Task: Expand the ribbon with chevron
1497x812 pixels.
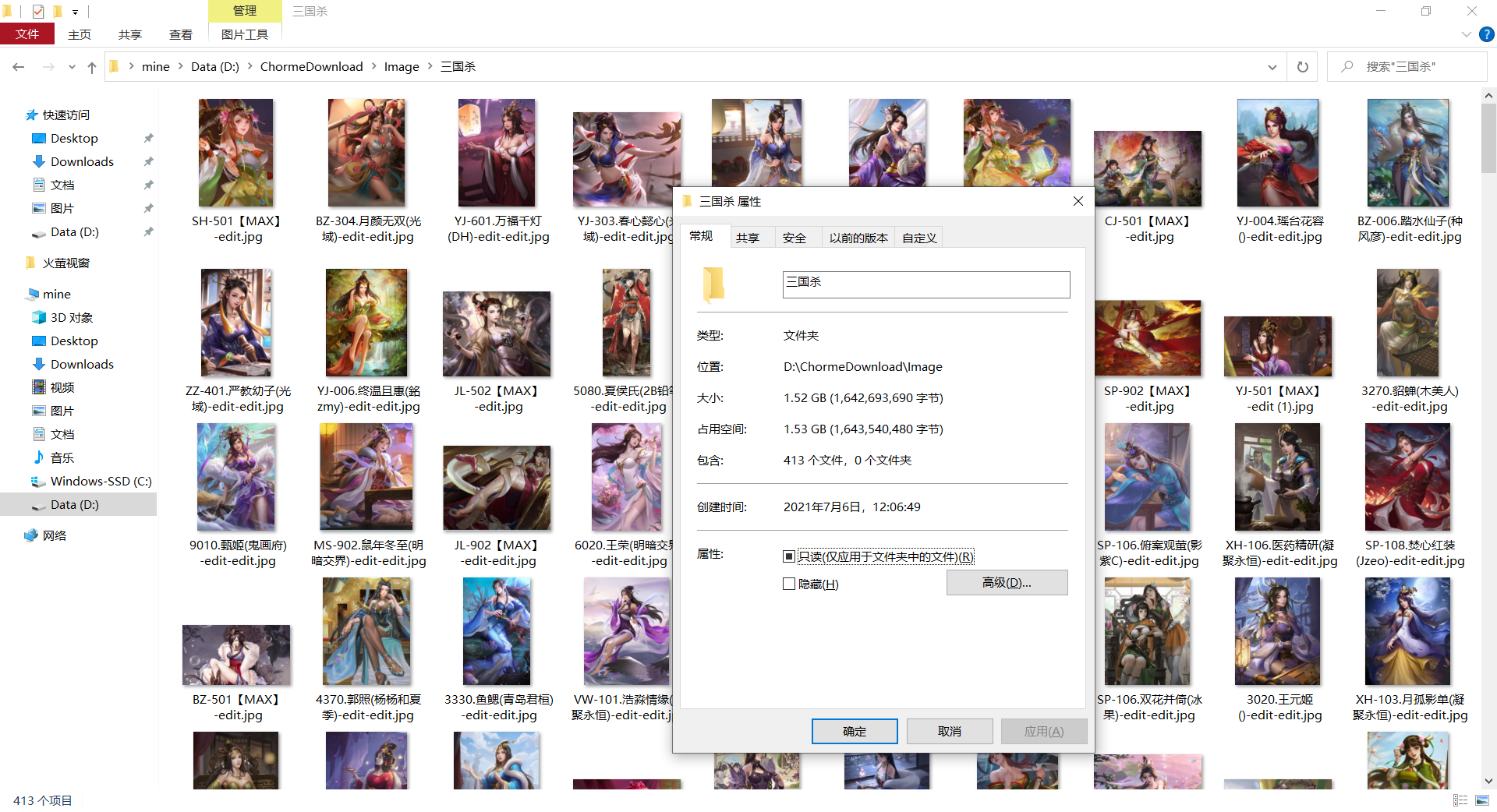Action: point(1466,34)
